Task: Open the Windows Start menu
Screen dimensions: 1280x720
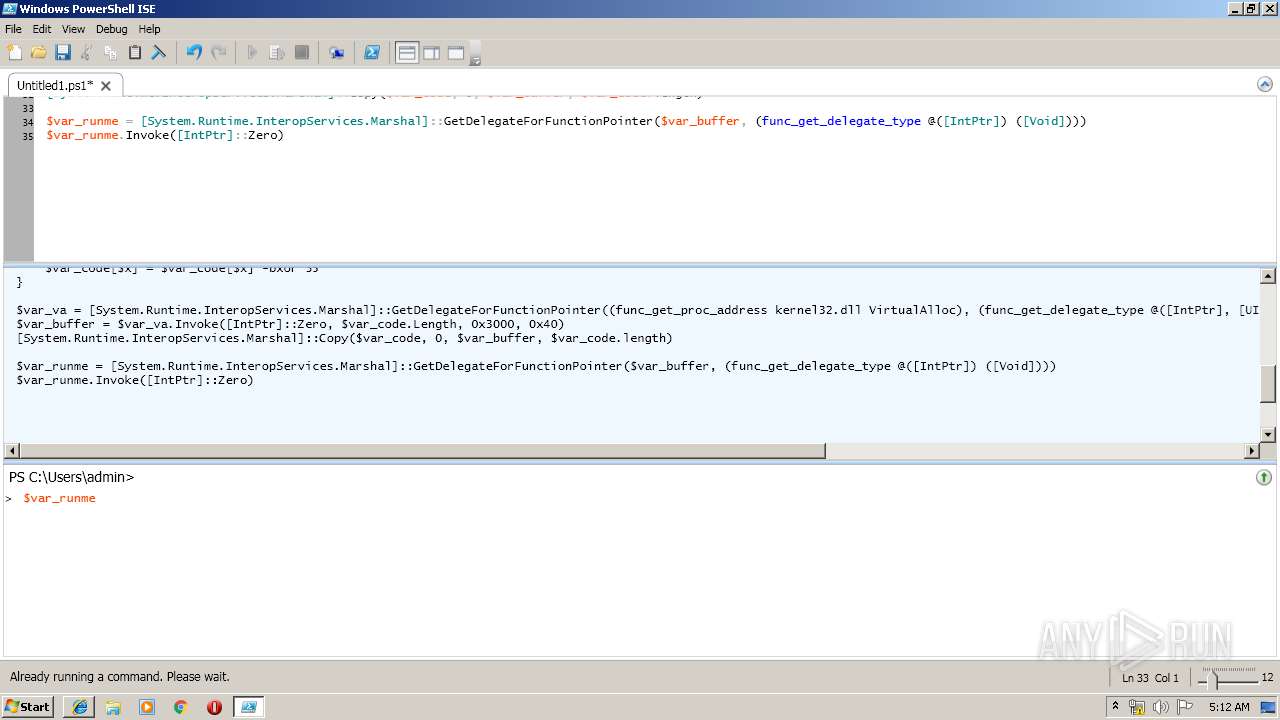Action: tap(27, 706)
